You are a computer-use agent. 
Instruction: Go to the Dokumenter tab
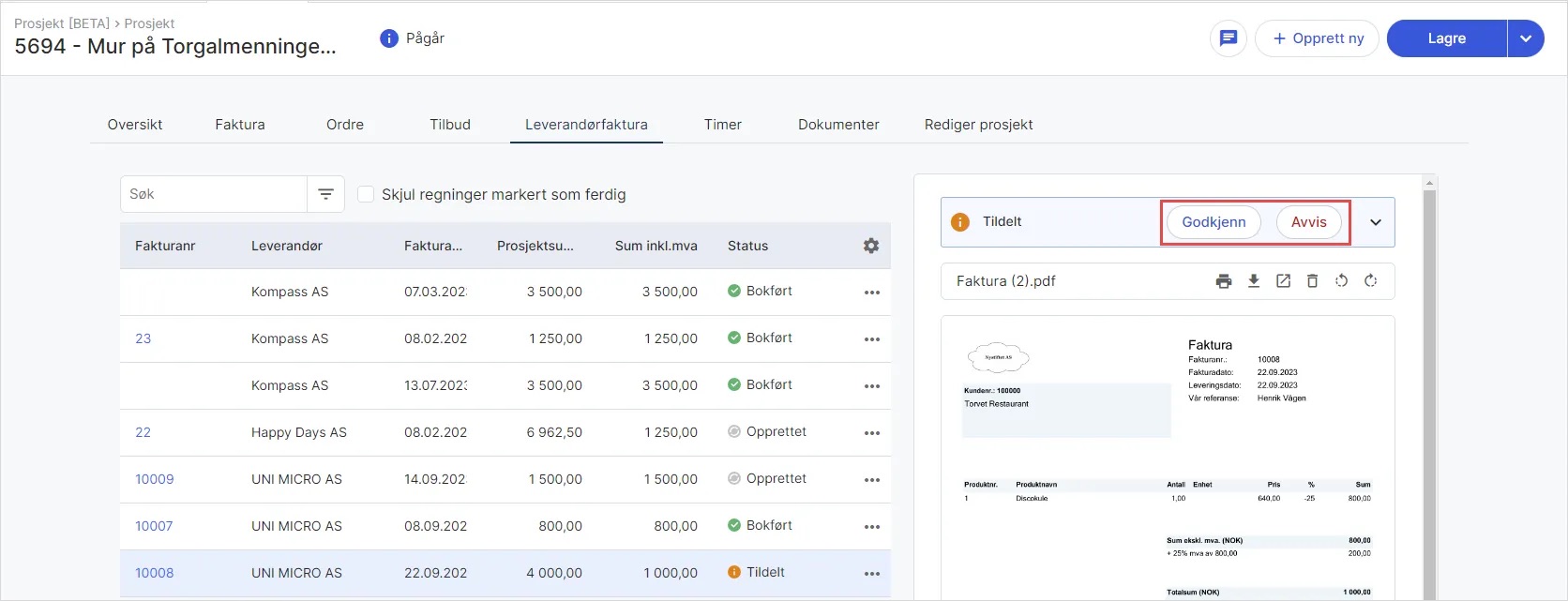click(838, 125)
